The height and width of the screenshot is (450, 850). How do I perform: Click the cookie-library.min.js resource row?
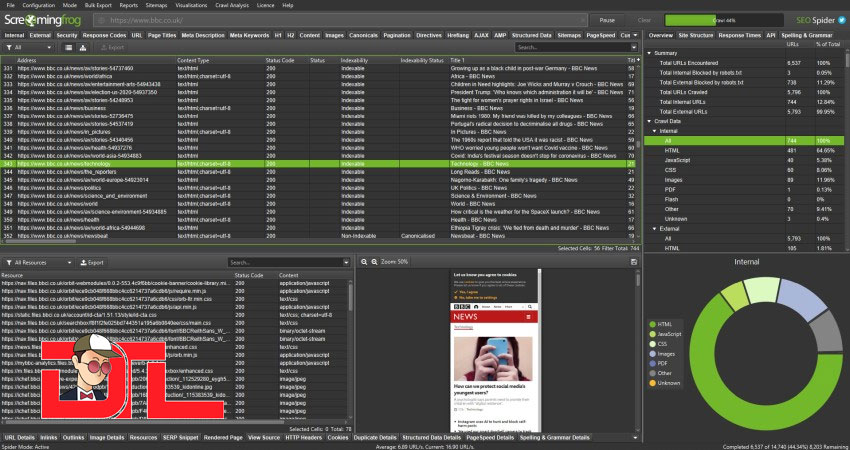coord(176,283)
